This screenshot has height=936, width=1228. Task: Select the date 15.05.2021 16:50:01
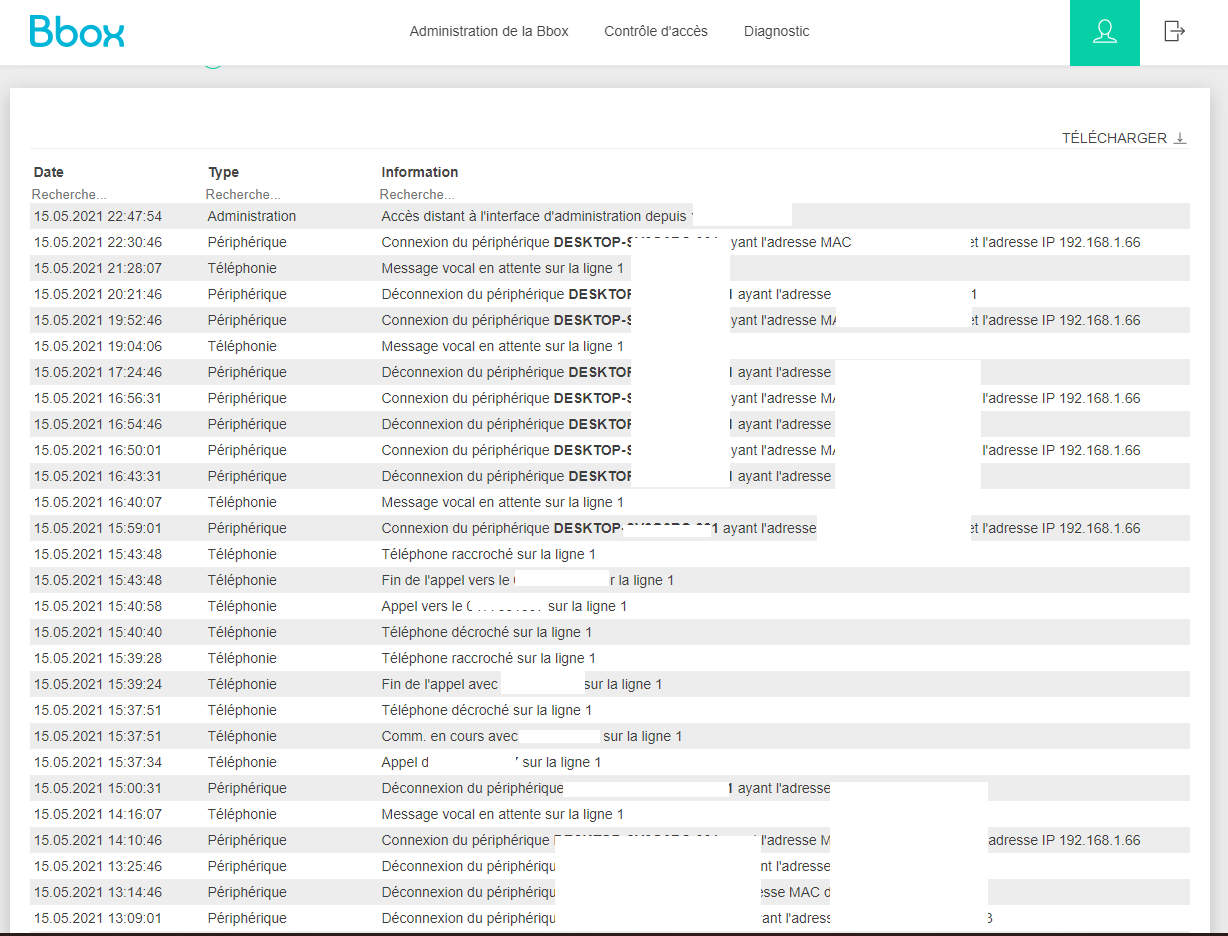[98, 450]
